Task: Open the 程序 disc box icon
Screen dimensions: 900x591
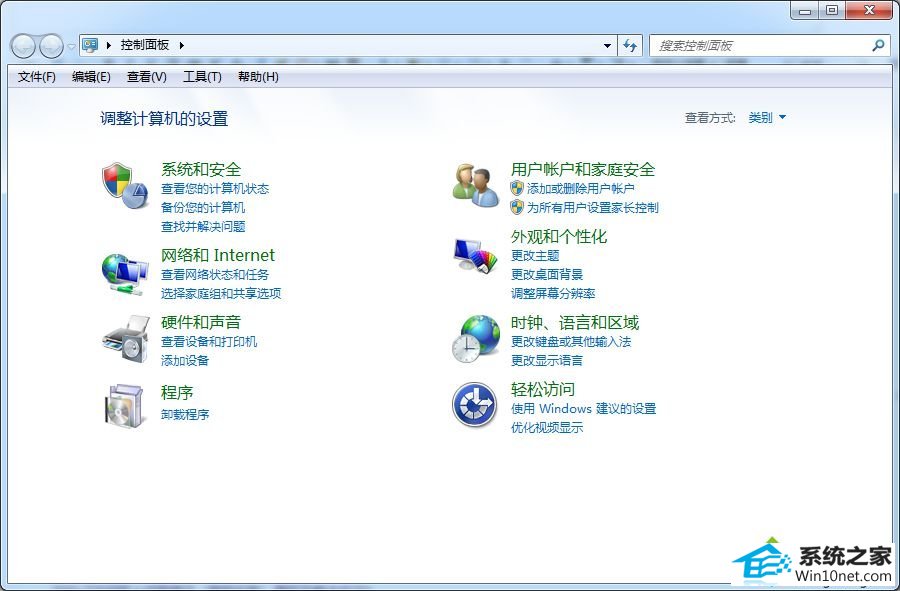Action: [x=124, y=406]
